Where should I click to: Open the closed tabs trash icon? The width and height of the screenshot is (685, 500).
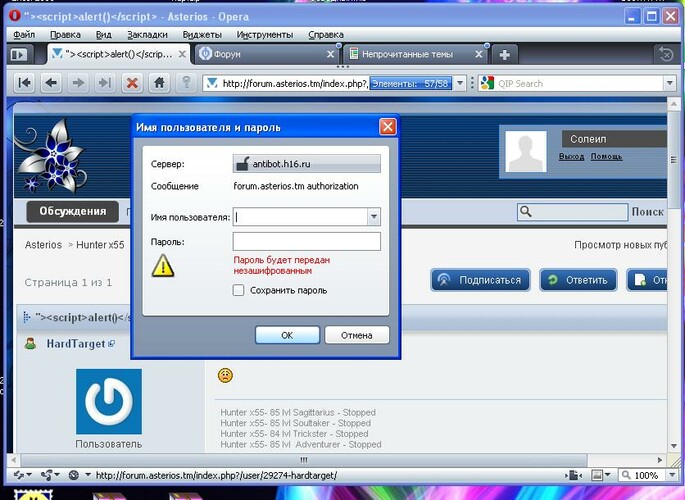[666, 55]
